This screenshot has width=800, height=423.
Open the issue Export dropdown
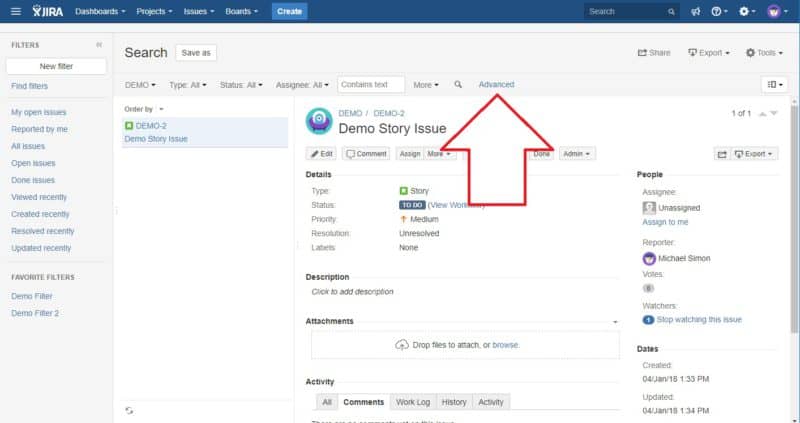point(754,154)
